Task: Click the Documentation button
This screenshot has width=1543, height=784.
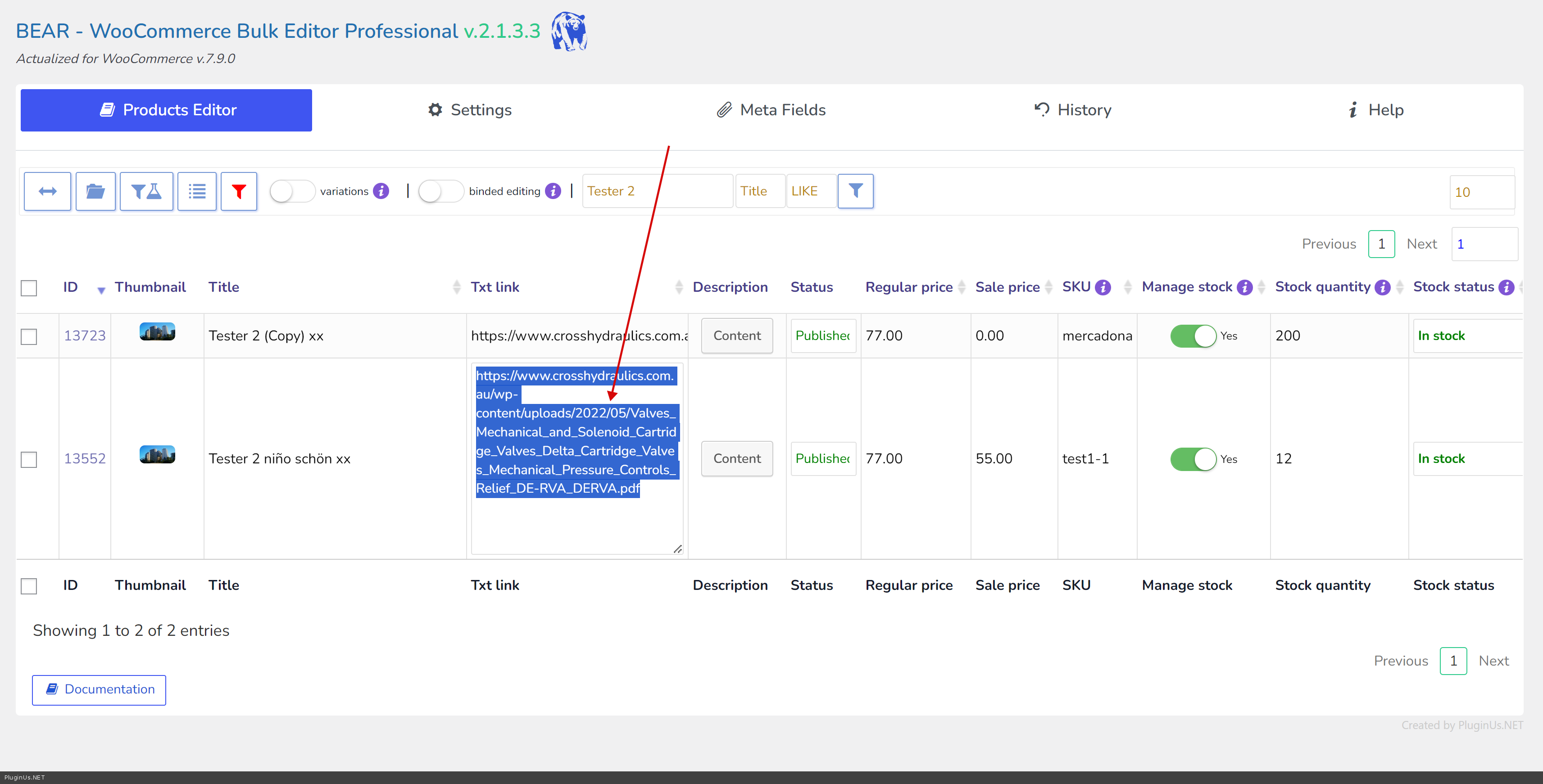Action: pos(99,689)
